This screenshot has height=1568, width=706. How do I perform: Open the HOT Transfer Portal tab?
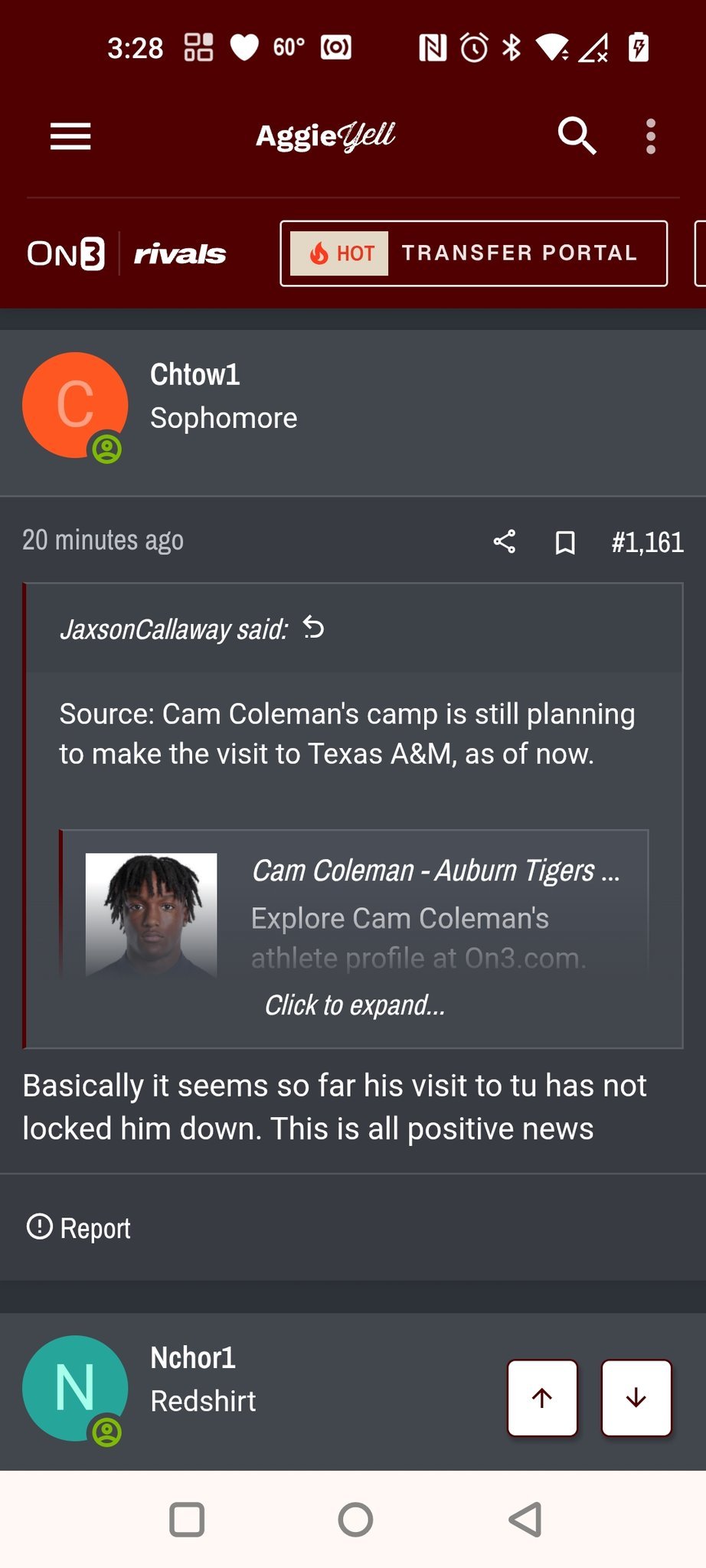pyautogui.click(x=473, y=253)
